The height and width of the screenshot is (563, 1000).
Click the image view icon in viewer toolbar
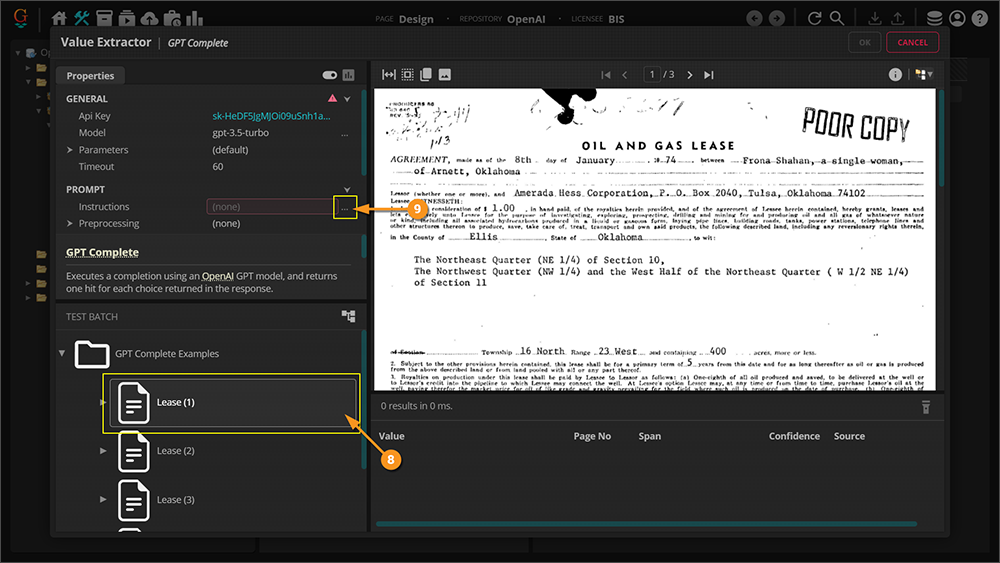pyautogui.click(x=445, y=75)
